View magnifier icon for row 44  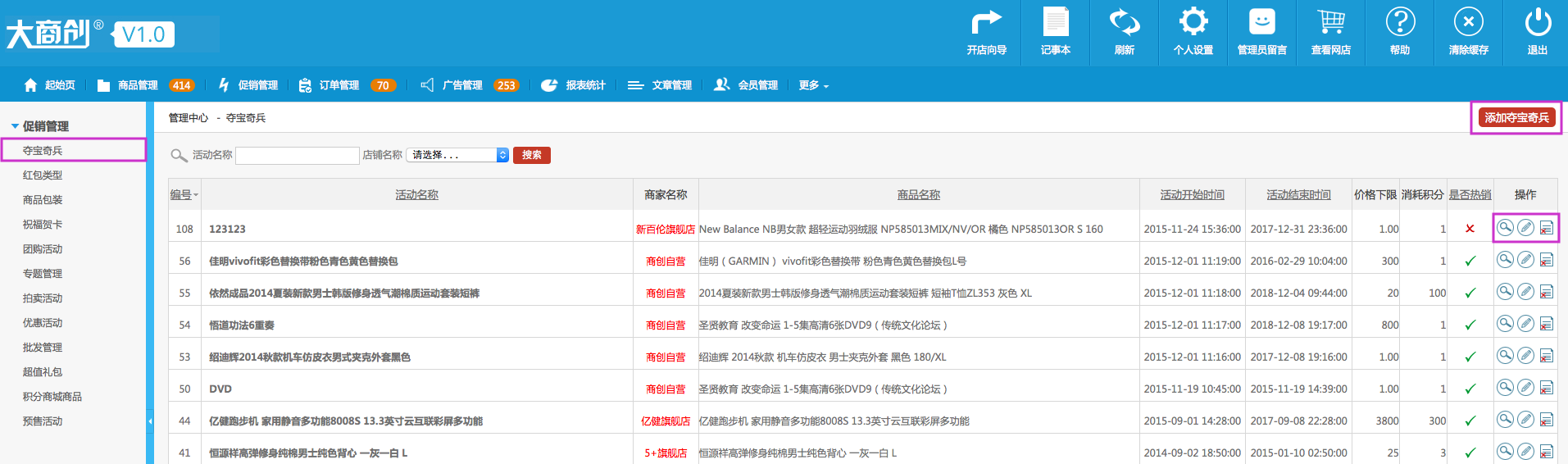click(1505, 420)
